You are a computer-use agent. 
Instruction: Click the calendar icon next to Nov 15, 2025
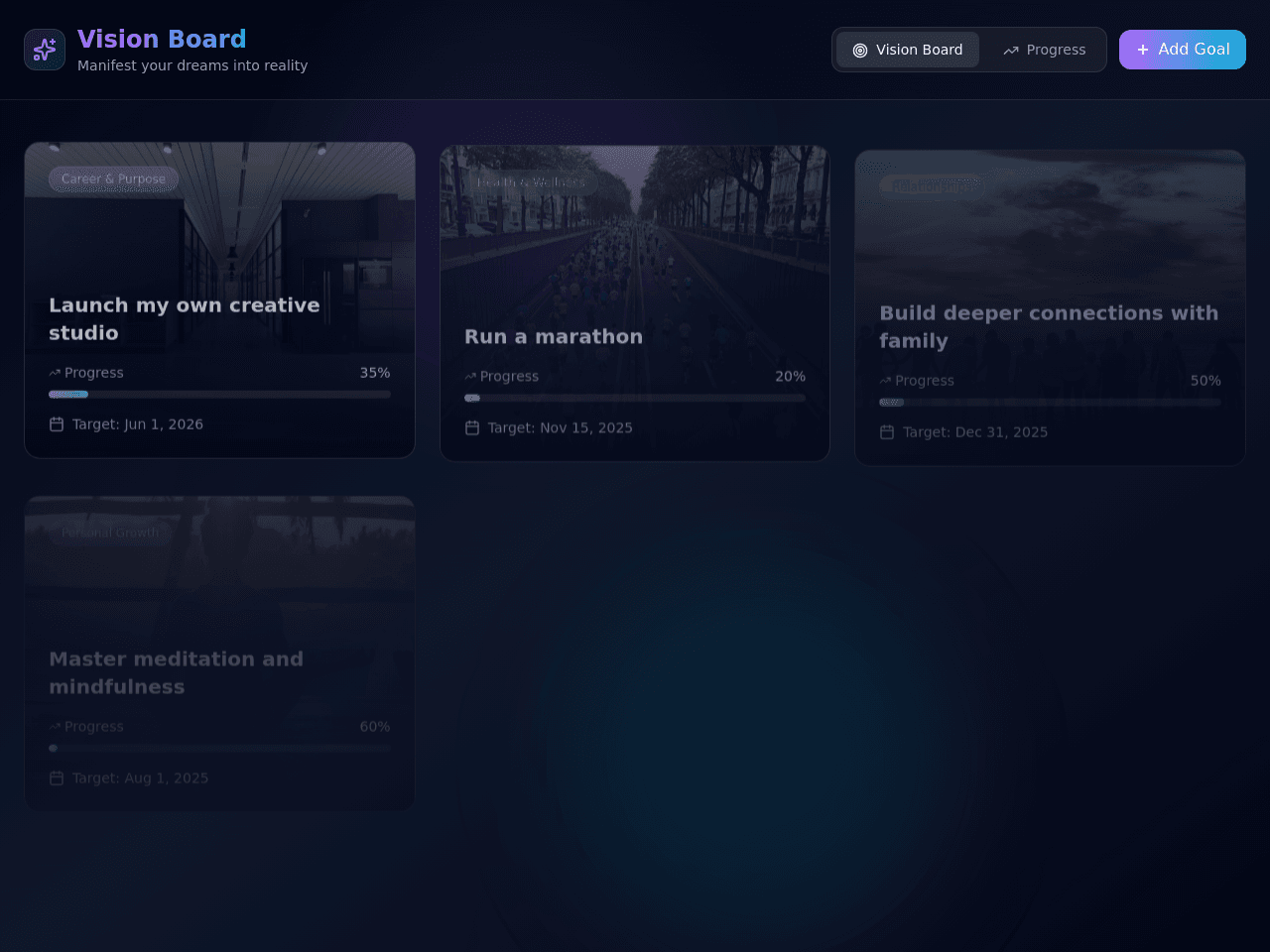(472, 428)
